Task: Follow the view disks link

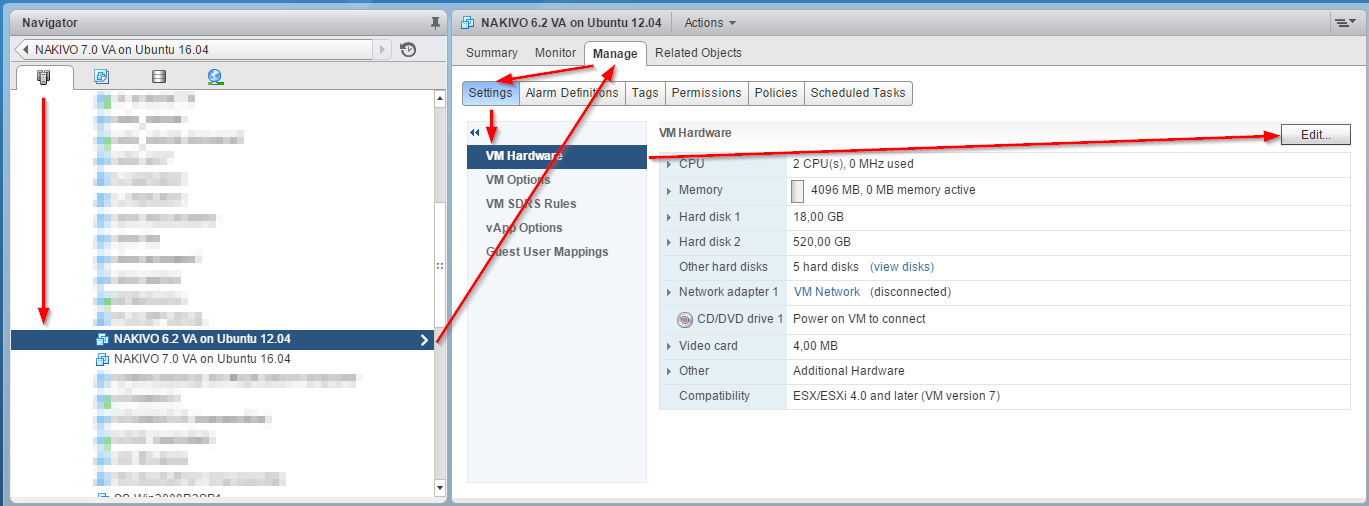Action: [902, 267]
